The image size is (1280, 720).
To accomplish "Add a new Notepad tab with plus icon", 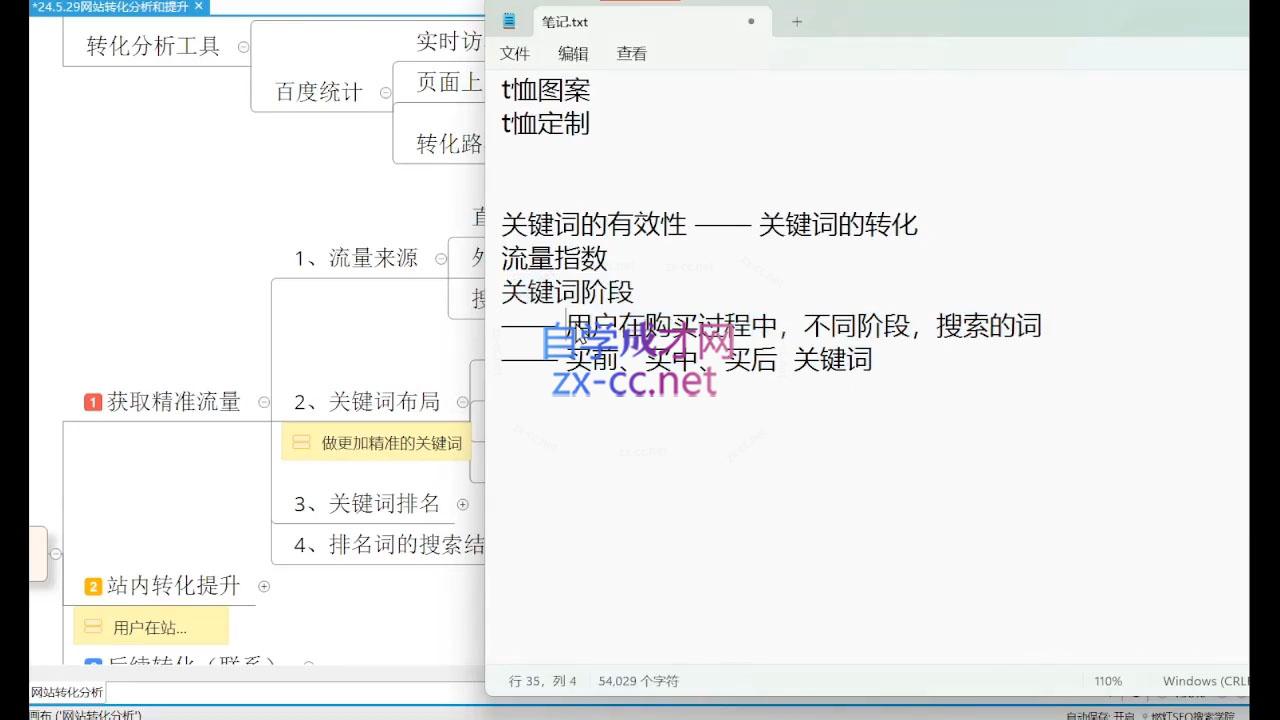I will tap(797, 21).
